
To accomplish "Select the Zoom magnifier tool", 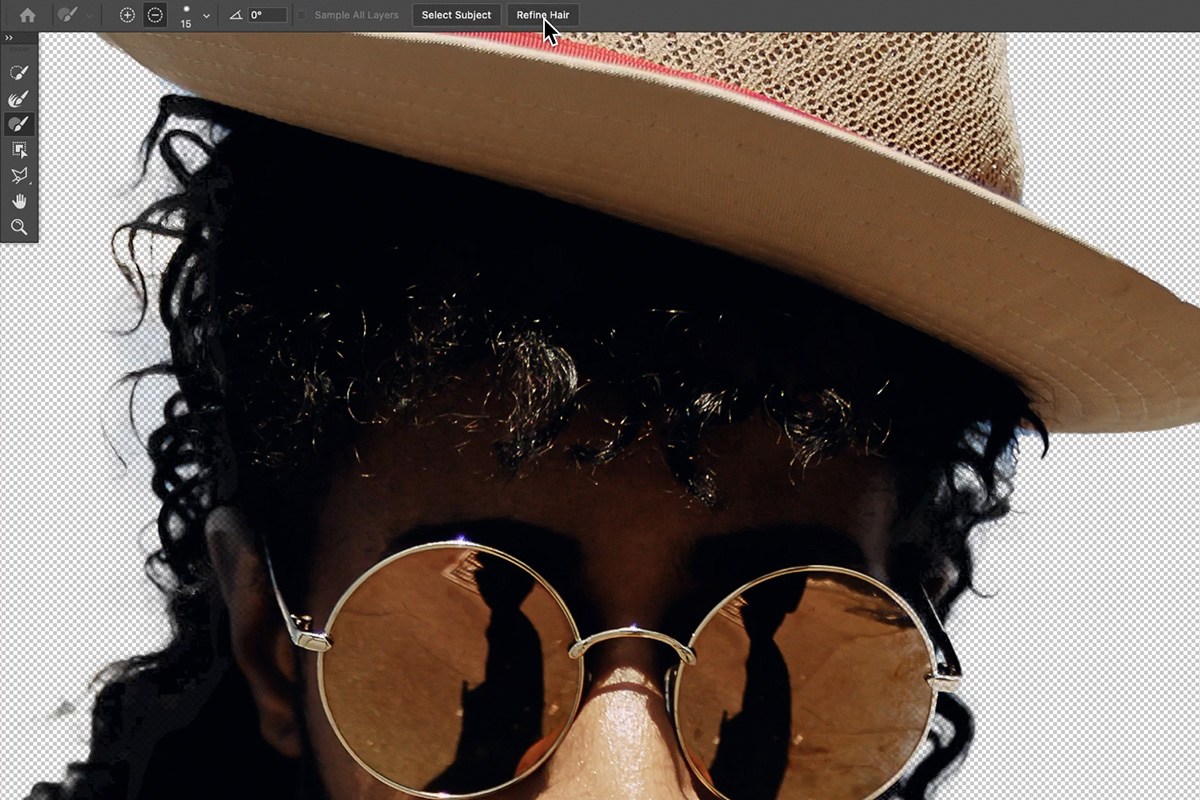I will click(x=19, y=227).
